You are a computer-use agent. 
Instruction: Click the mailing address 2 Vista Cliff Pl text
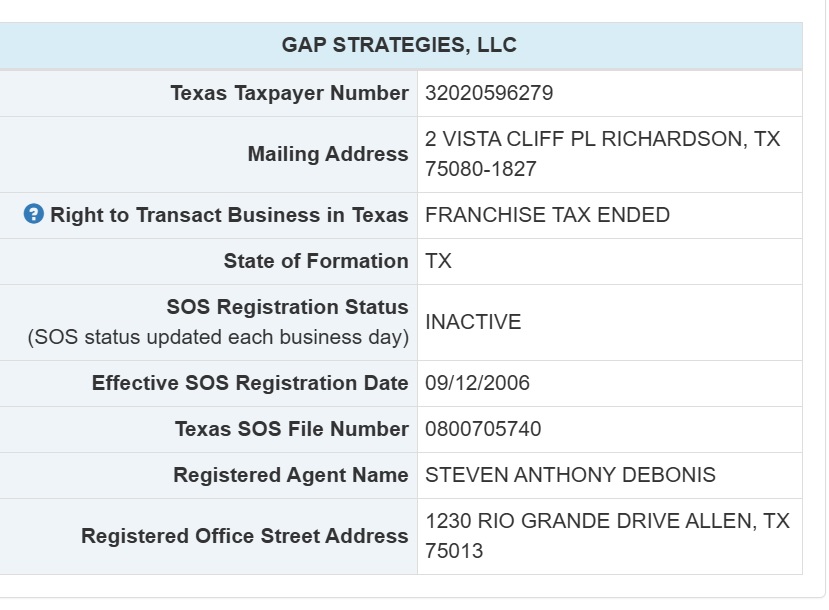pos(603,154)
